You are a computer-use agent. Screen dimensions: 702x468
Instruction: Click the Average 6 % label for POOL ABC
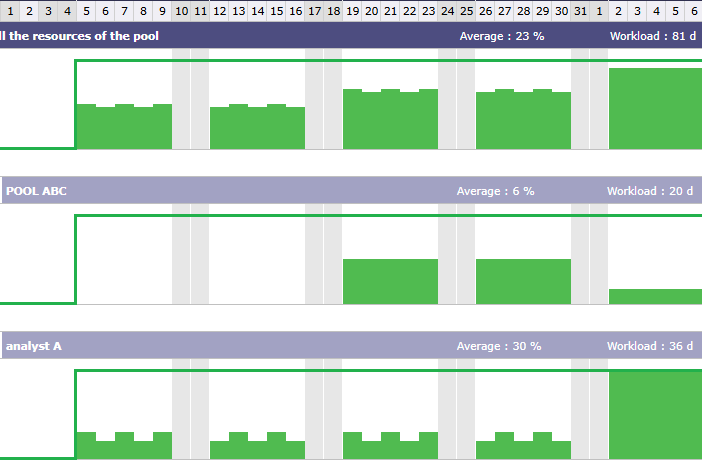click(x=495, y=191)
